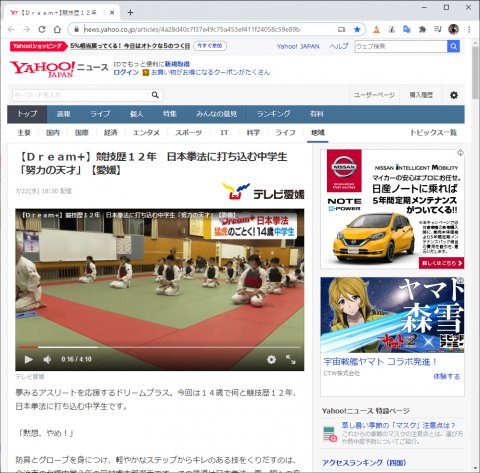Open the 国際 category

coord(82,133)
